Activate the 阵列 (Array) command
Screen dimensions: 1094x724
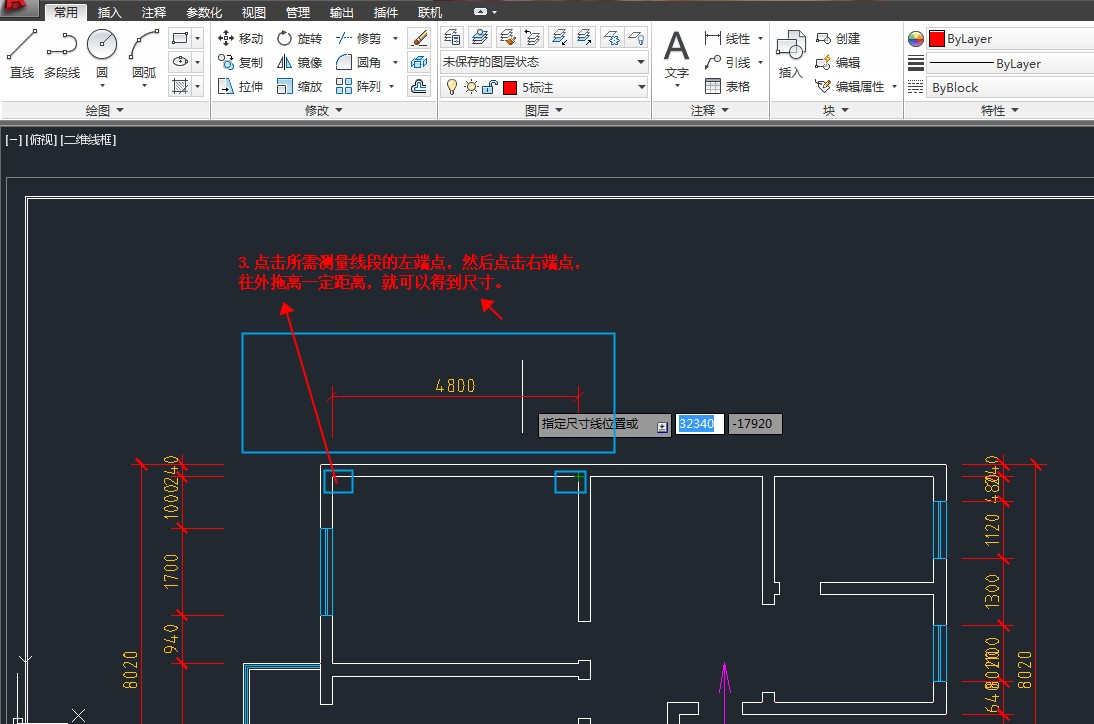point(359,86)
